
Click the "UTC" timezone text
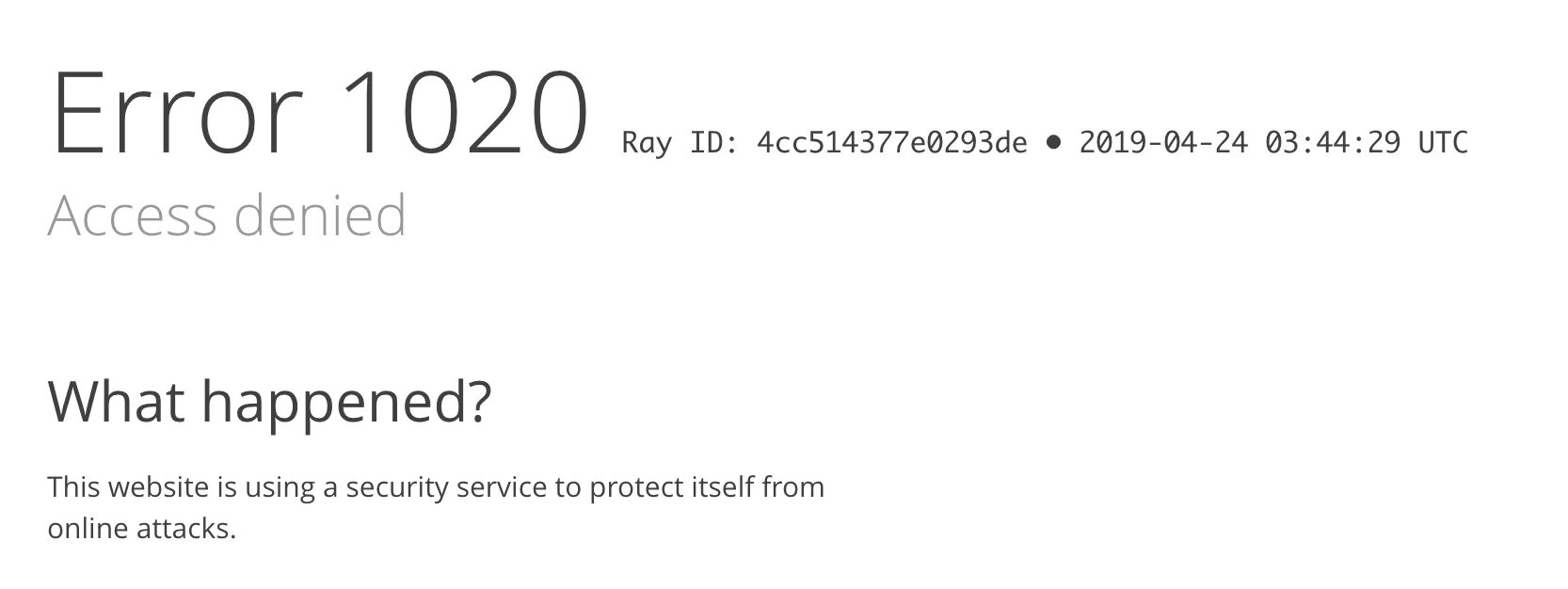pyautogui.click(x=1443, y=143)
